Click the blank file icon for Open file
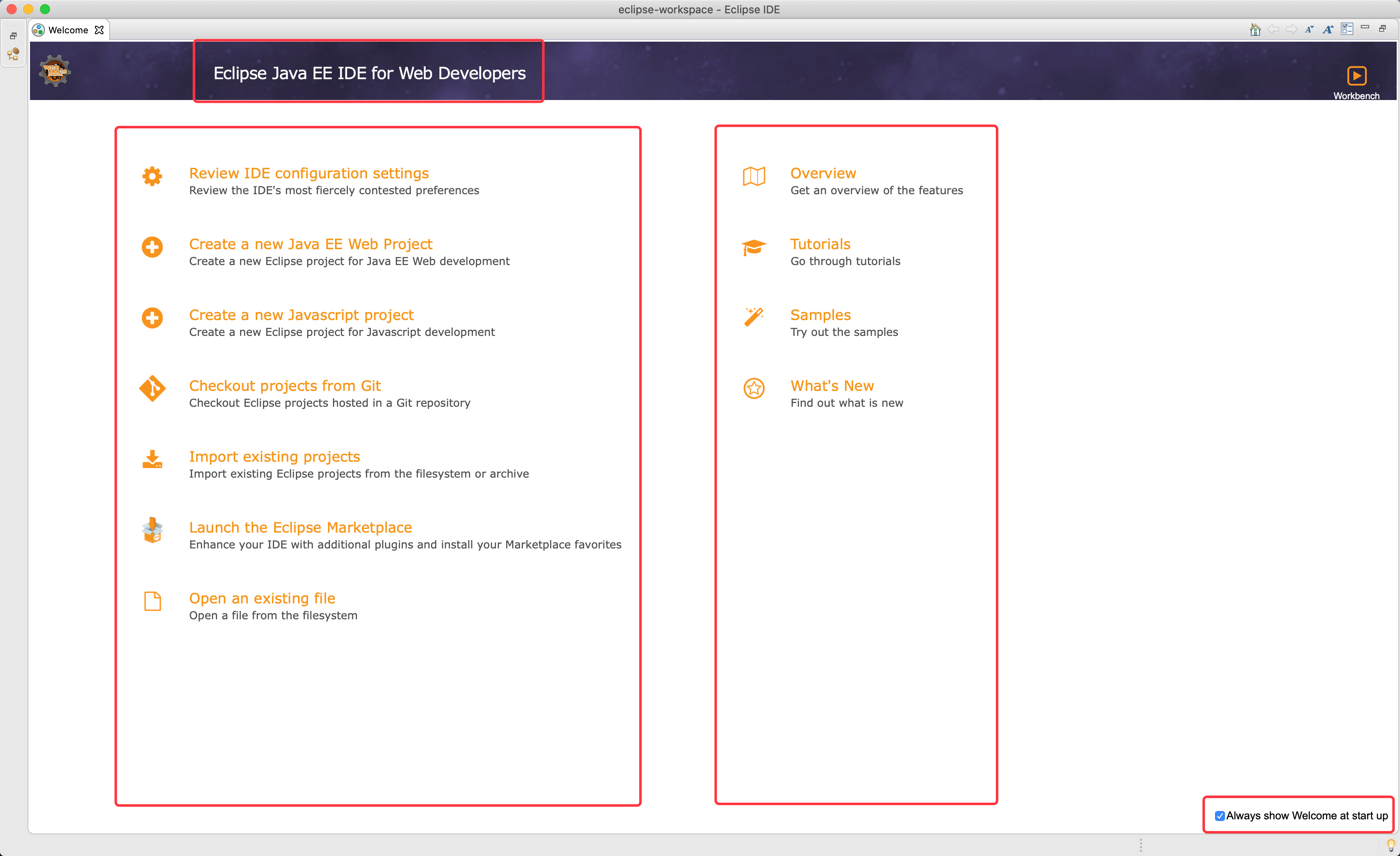The image size is (1400, 856). click(152, 601)
